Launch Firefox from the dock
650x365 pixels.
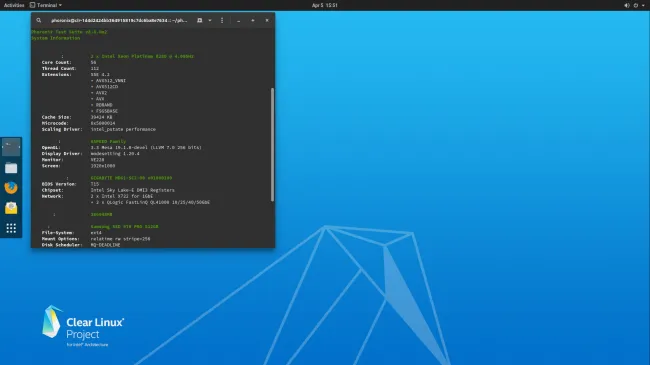tap(11, 188)
